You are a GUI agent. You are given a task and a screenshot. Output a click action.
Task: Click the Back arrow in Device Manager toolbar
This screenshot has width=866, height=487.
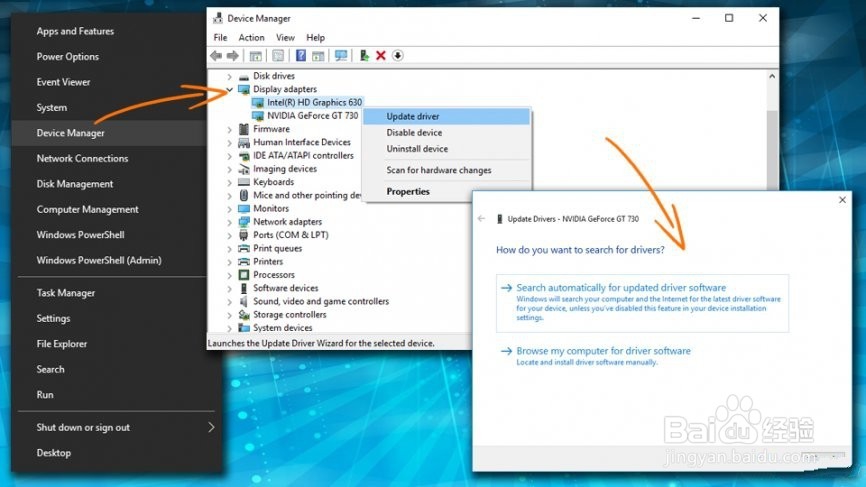coord(216,55)
